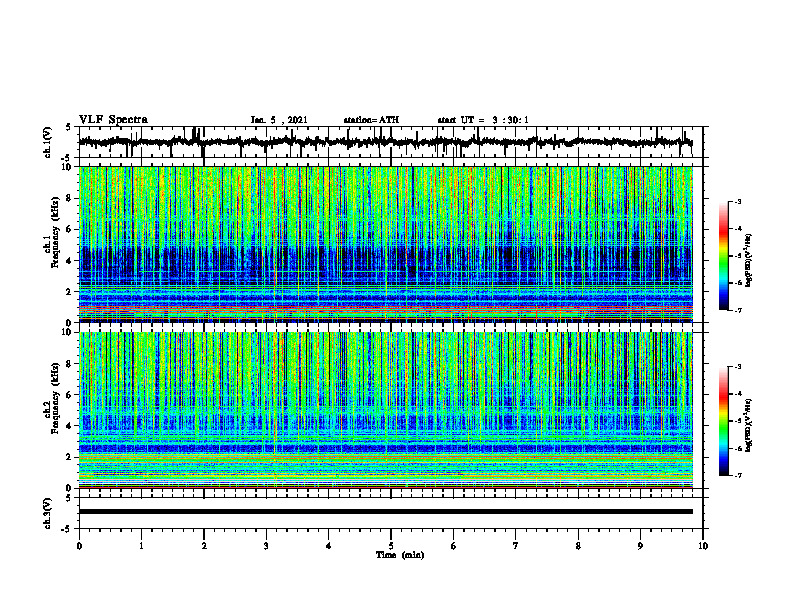Click the time-axis tick label "7"
Viewport: 792px width, 612px height.
(516, 546)
